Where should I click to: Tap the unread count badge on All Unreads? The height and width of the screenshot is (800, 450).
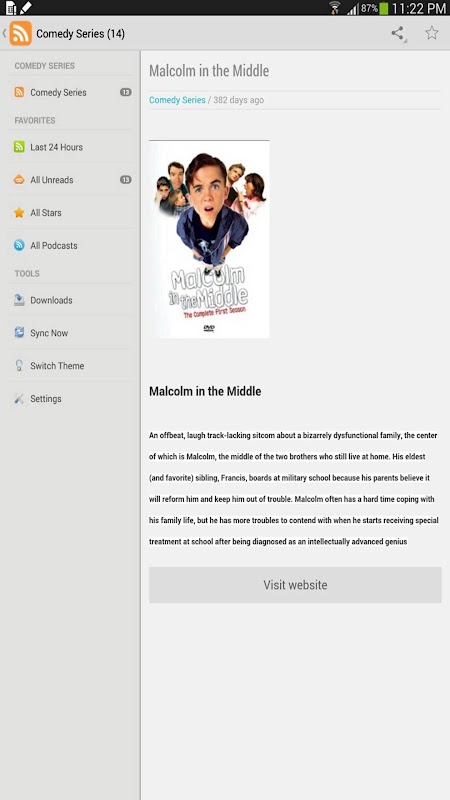[x=126, y=180]
